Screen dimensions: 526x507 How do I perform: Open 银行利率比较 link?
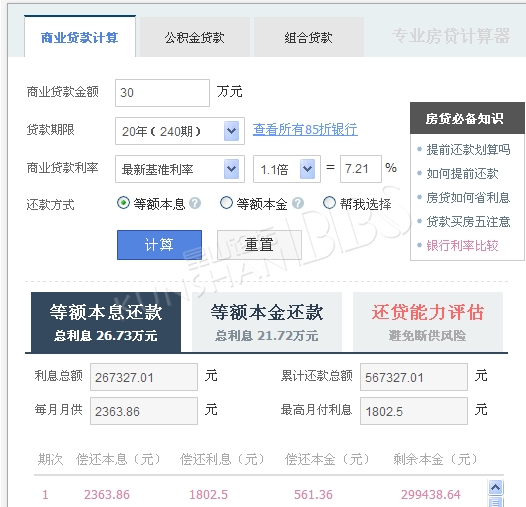coord(462,246)
